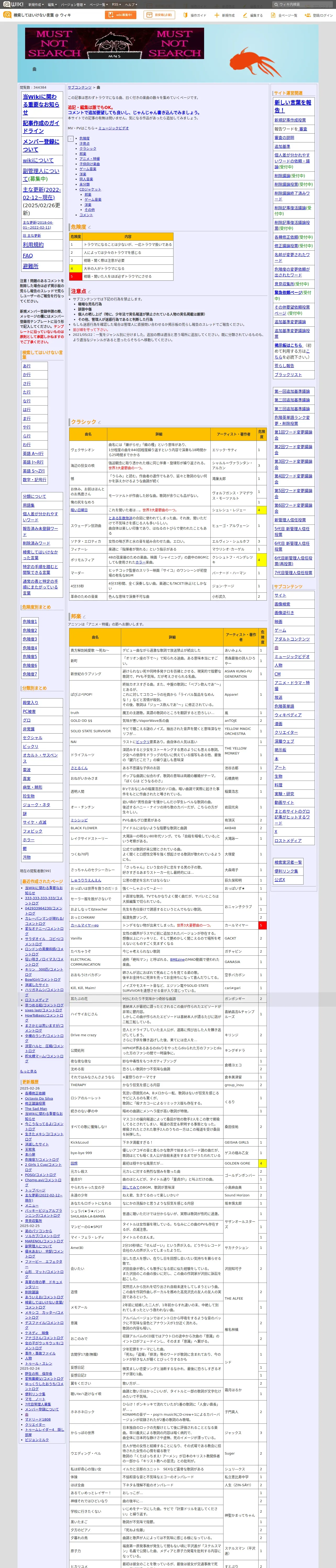
Task: Open the ミュージックビデオ link in the intro
Action: 113,128
